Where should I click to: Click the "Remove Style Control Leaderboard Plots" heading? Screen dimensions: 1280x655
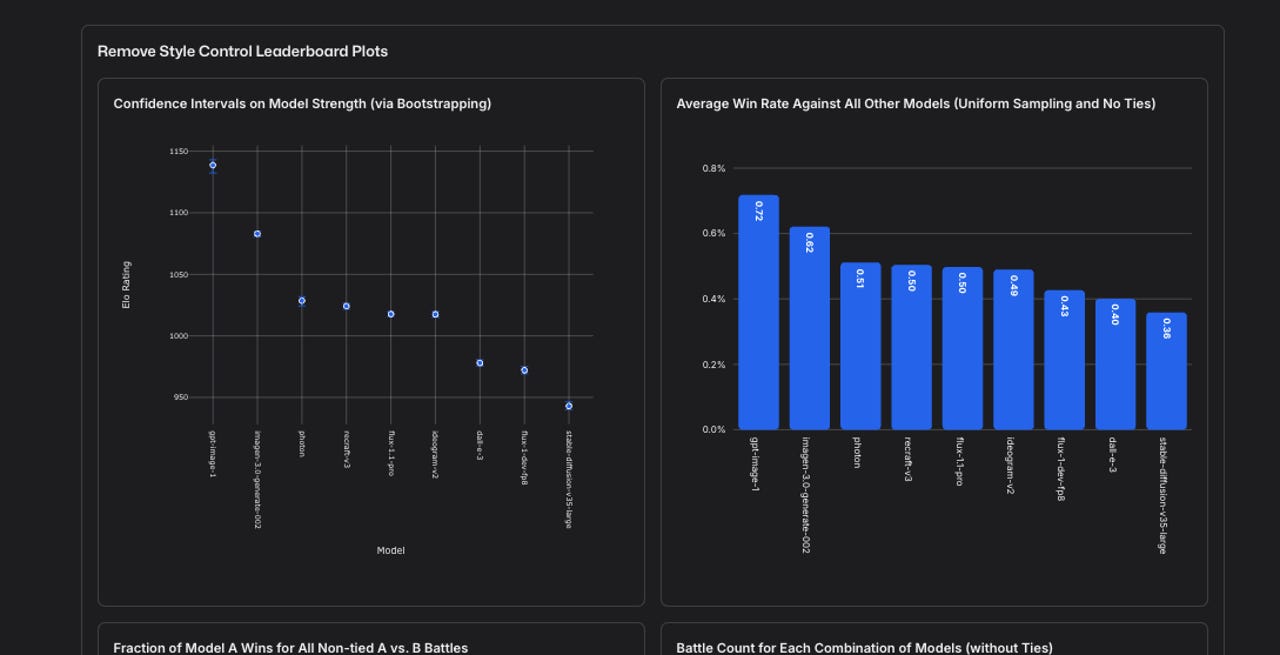point(242,51)
